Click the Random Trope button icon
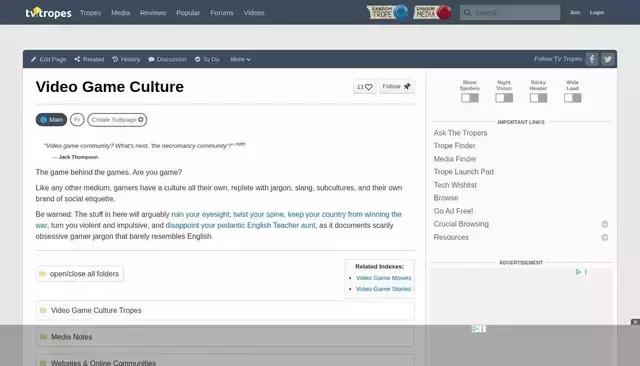Image resolution: width=640 pixels, height=366 pixels. 387,12
